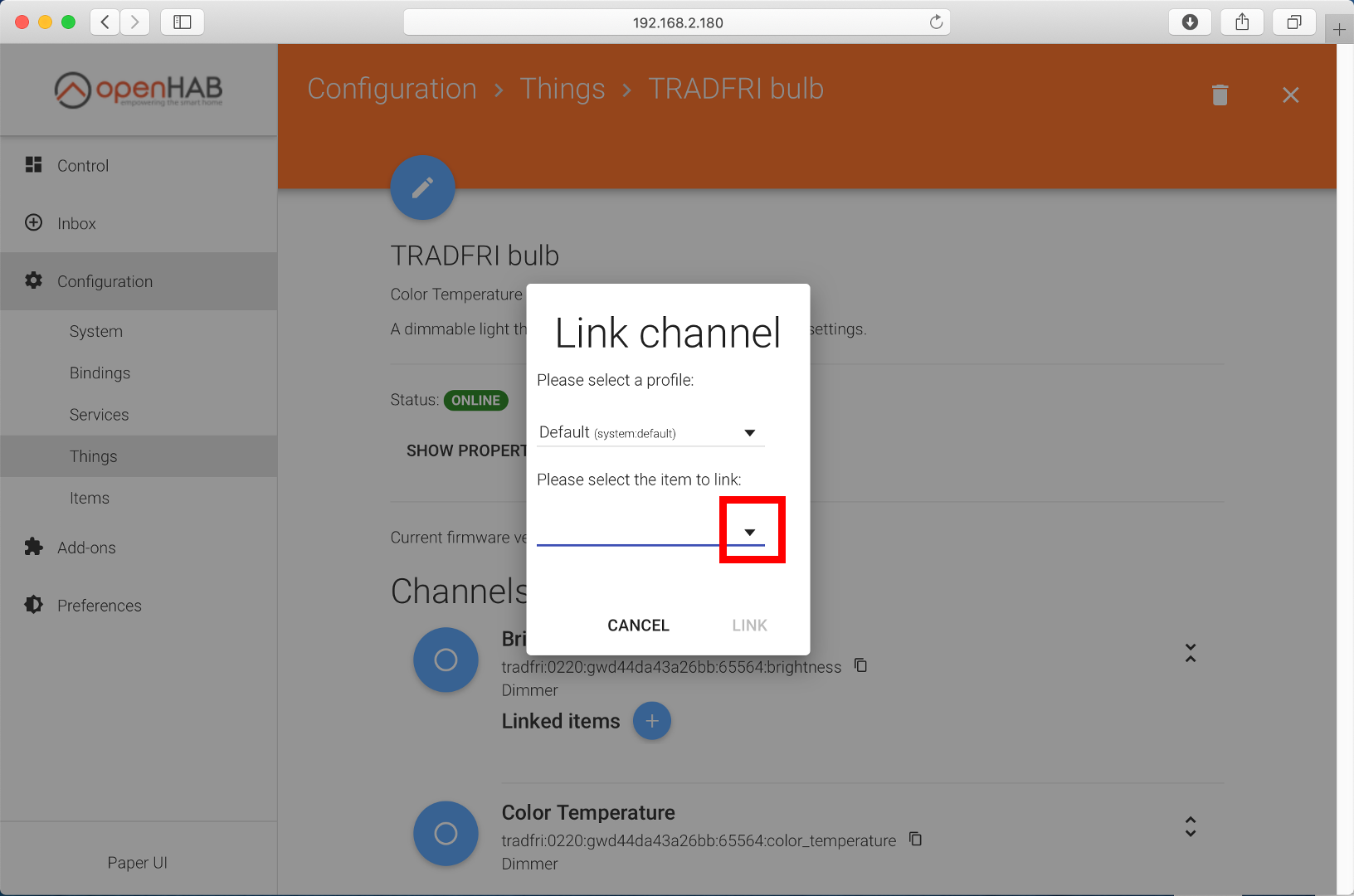Open Add-ons in the sidebar

tap(139, 548)
